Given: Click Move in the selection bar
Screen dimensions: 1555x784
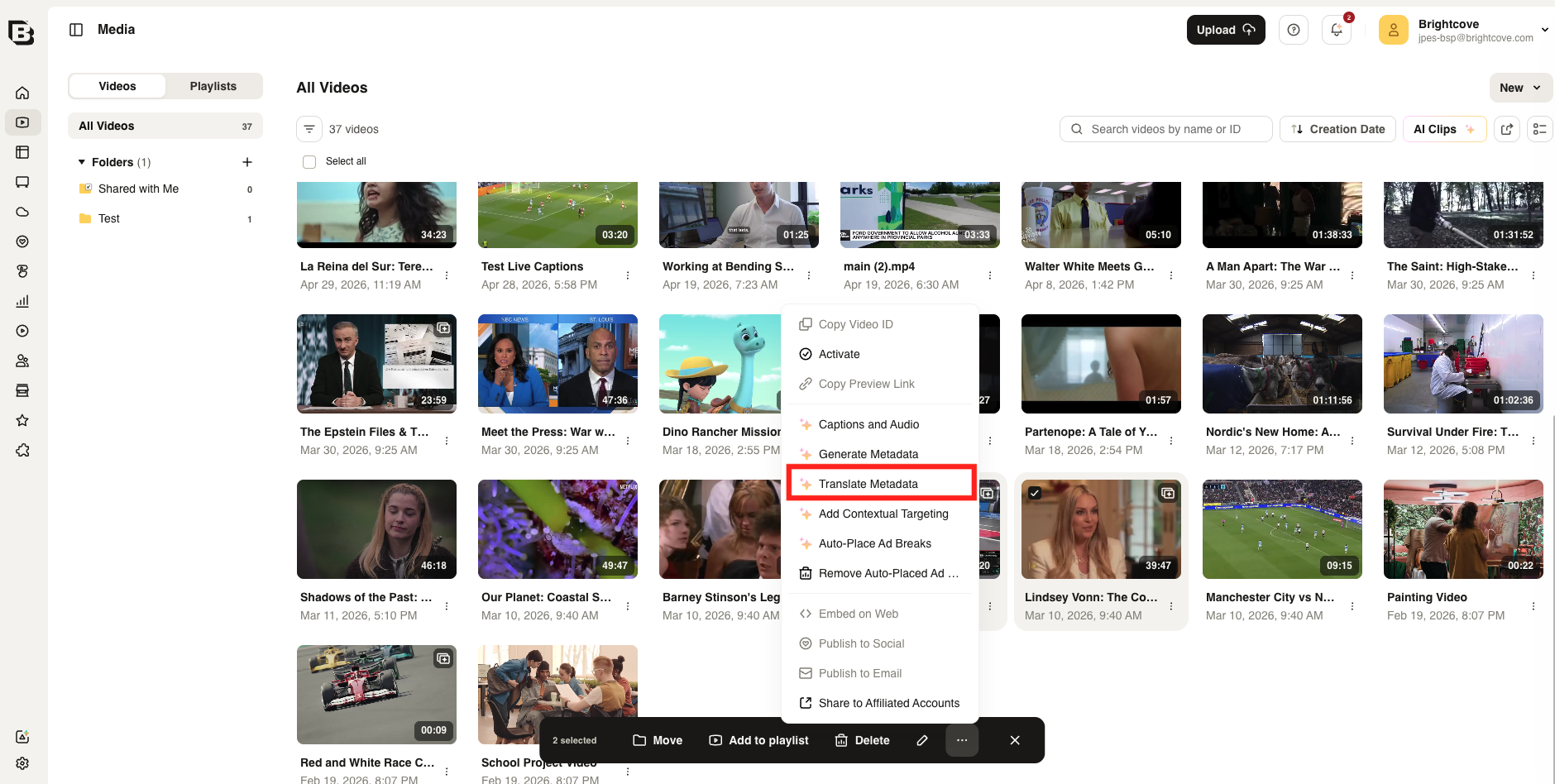Looking at the screenshot, I should point(658,740).
